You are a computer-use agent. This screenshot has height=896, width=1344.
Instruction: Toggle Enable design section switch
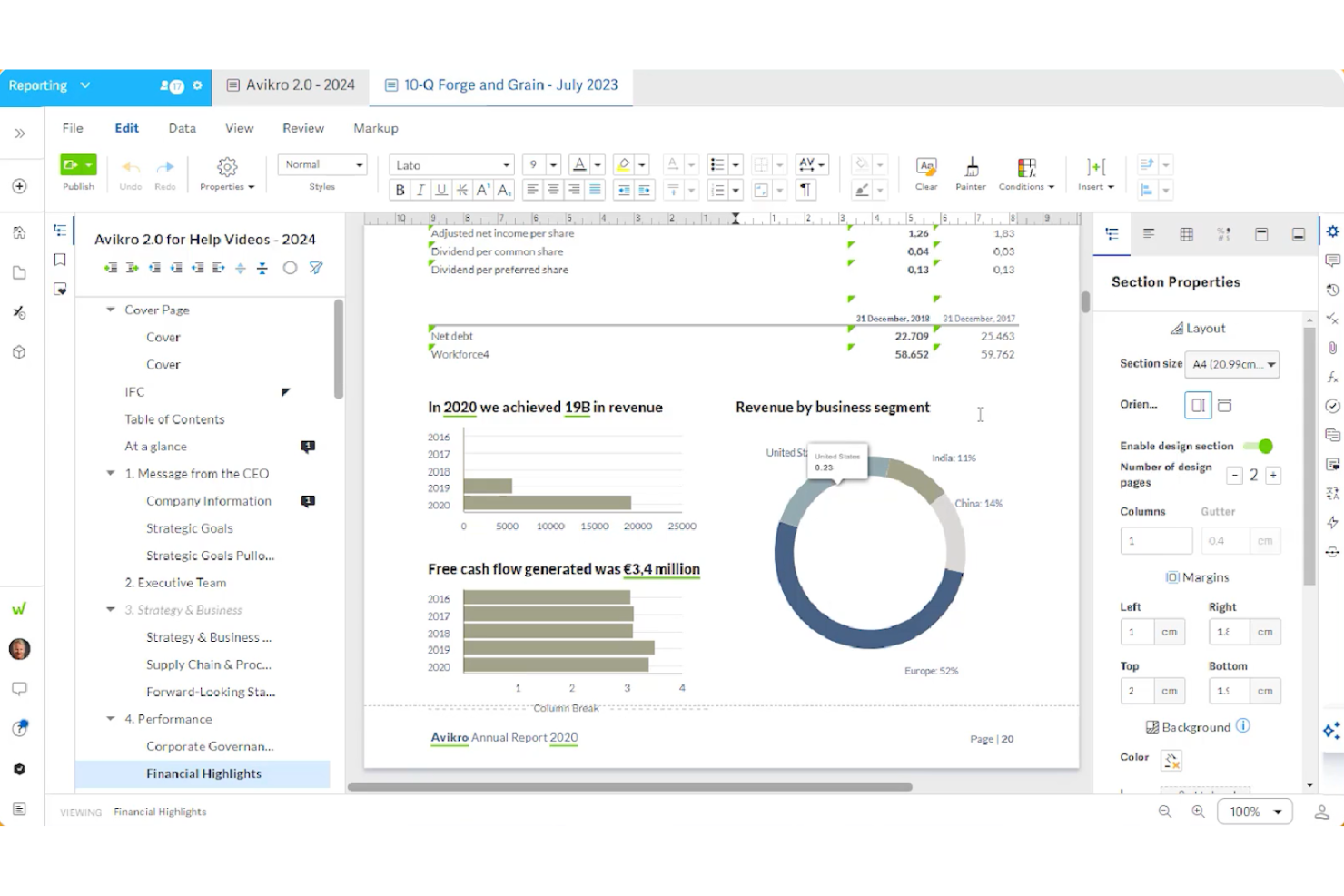1259,446
